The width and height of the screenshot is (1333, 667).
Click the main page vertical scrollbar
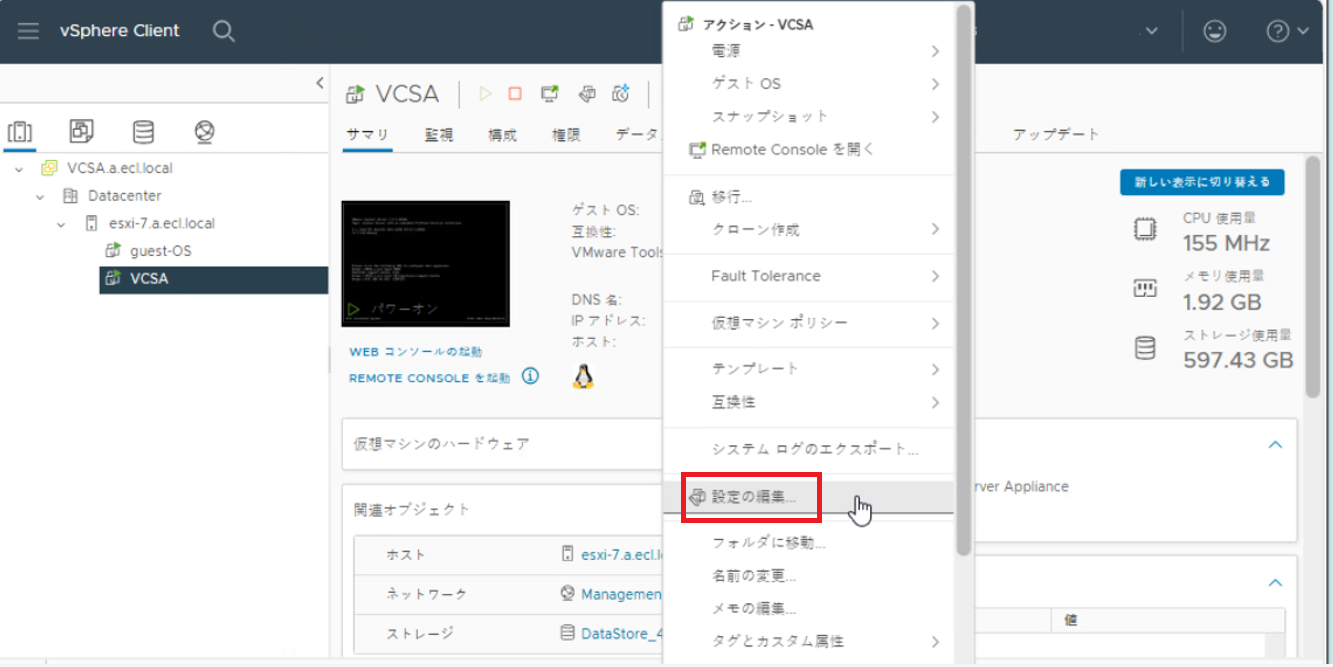click(1313, 277)
